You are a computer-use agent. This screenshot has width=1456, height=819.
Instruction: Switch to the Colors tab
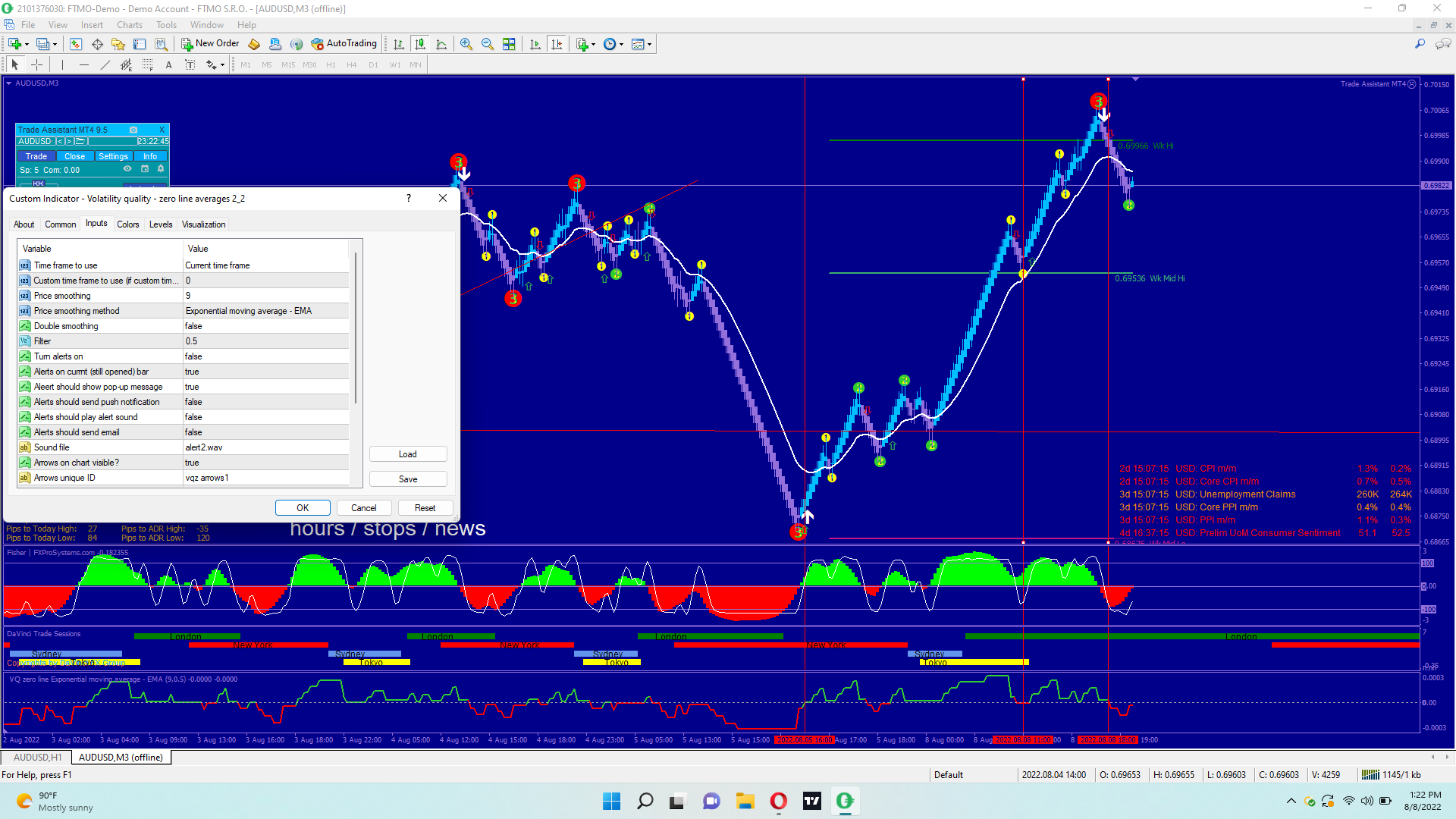click(127, 224)
